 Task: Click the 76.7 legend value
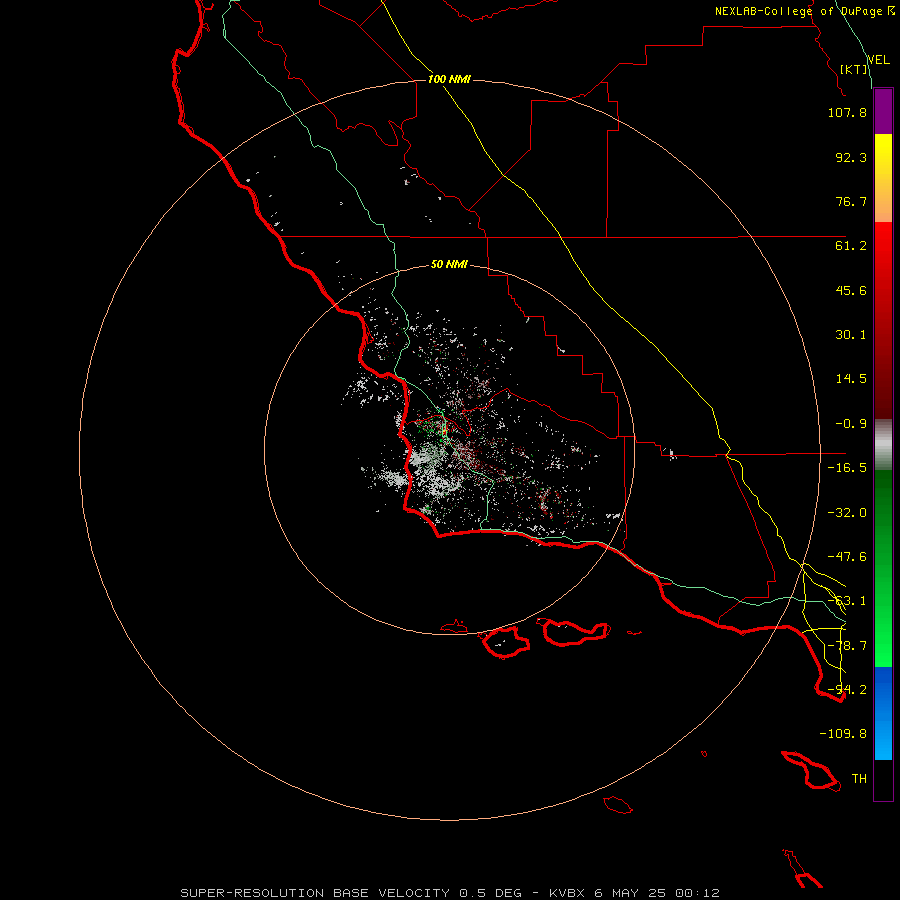(851, 201)
